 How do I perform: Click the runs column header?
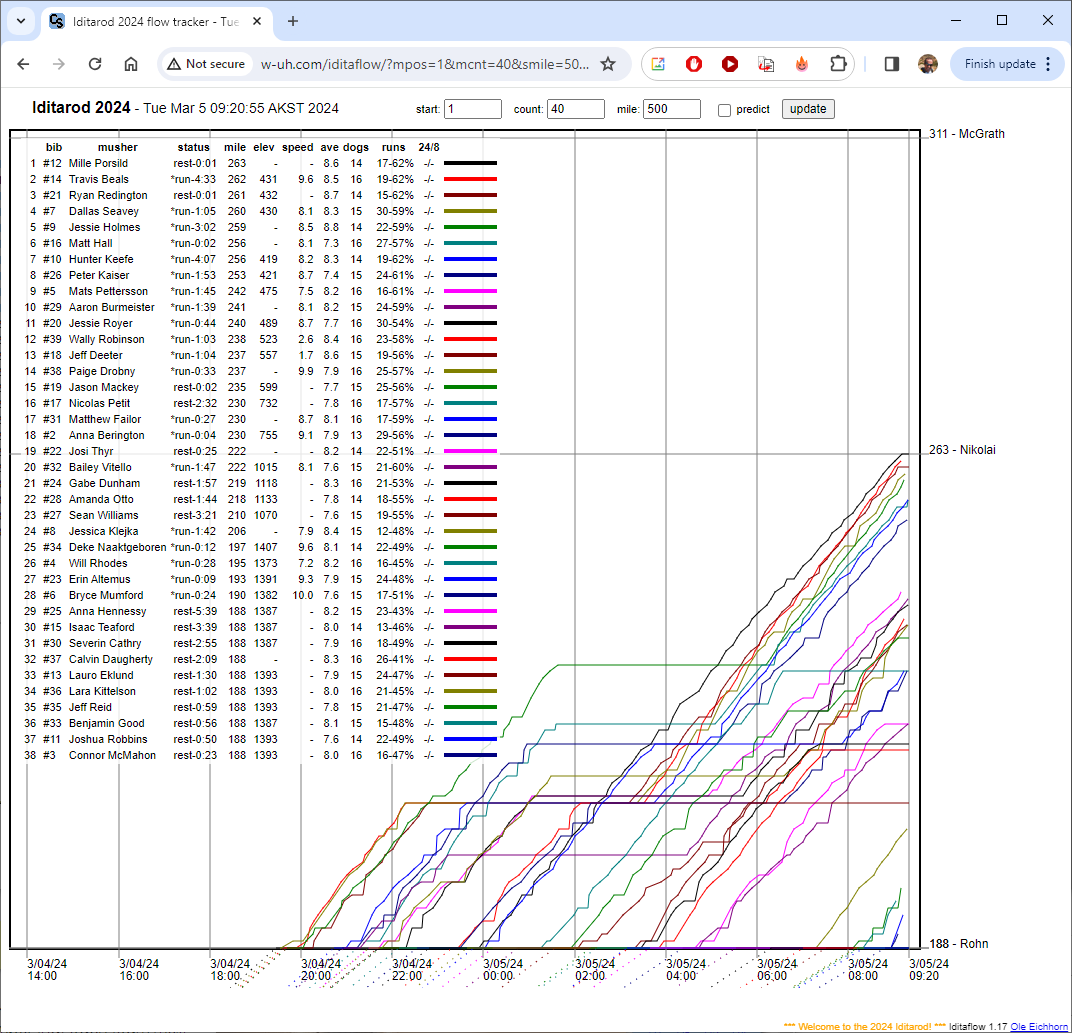[393, 147]
